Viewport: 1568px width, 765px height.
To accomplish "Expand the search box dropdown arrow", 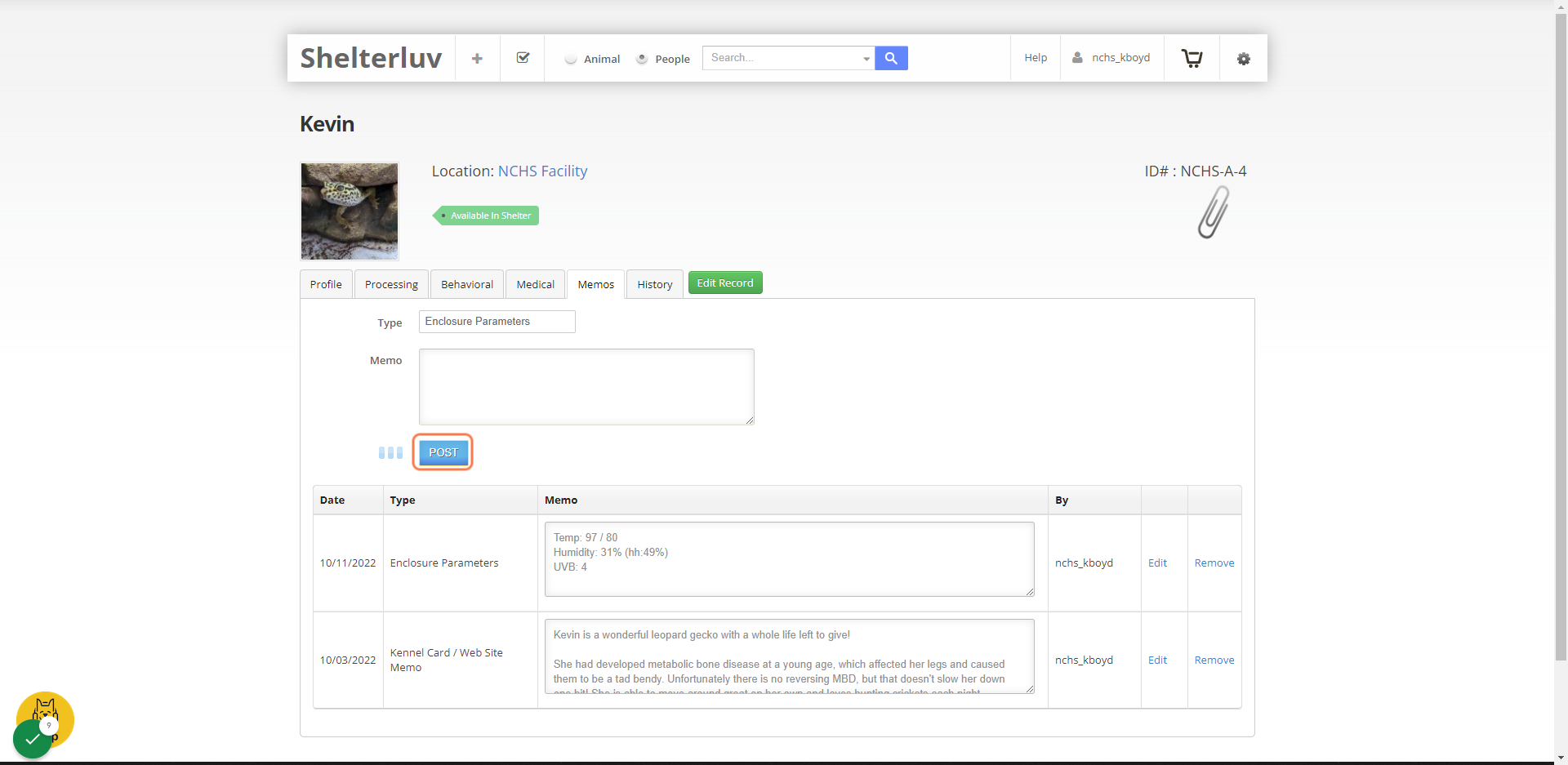I will click(x=866, y=59).
